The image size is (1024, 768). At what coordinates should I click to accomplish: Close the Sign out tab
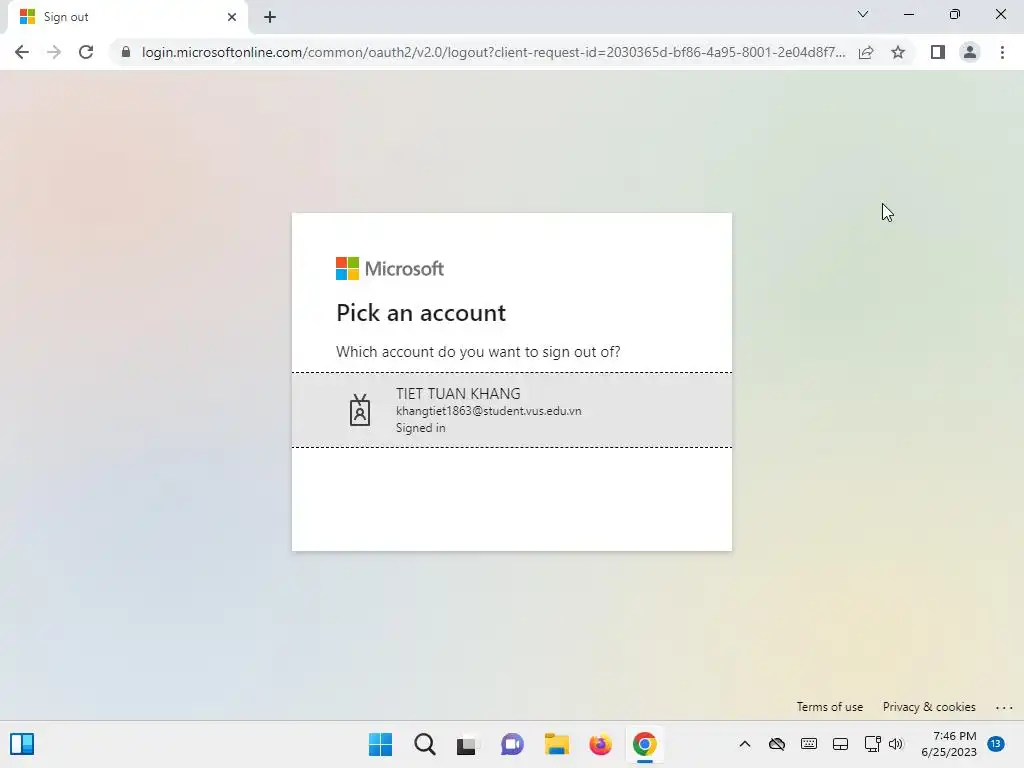tap(232, 17)
